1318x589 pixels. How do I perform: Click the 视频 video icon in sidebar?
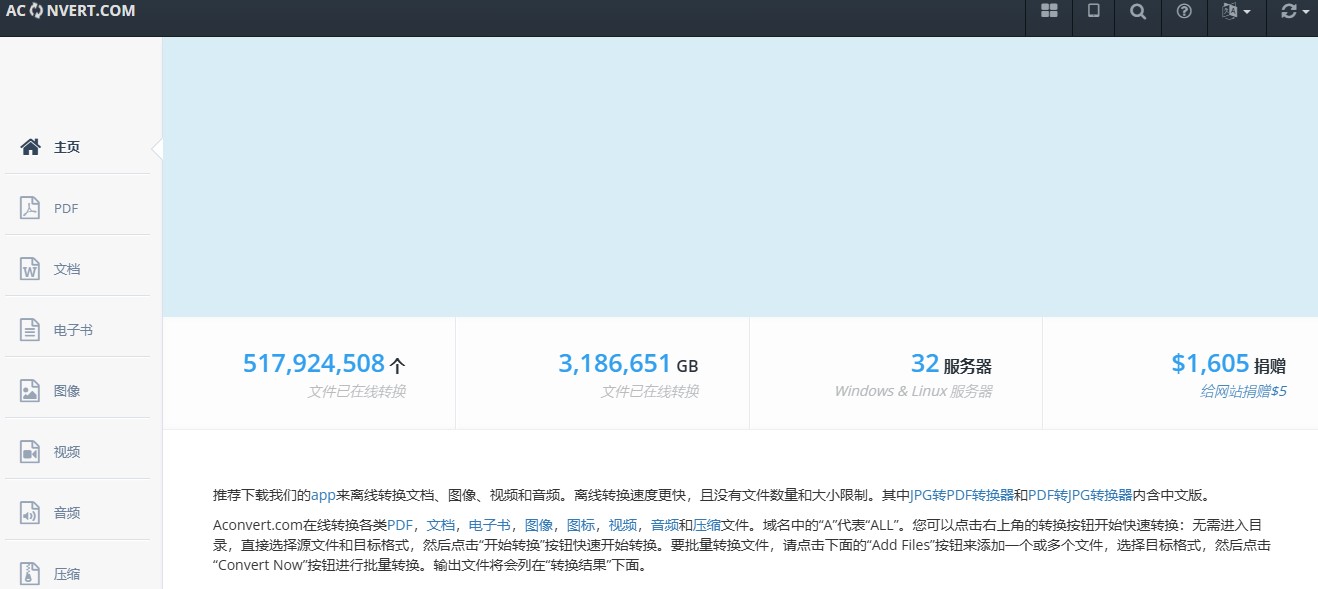pyautogui.click(x=31, y=452)
